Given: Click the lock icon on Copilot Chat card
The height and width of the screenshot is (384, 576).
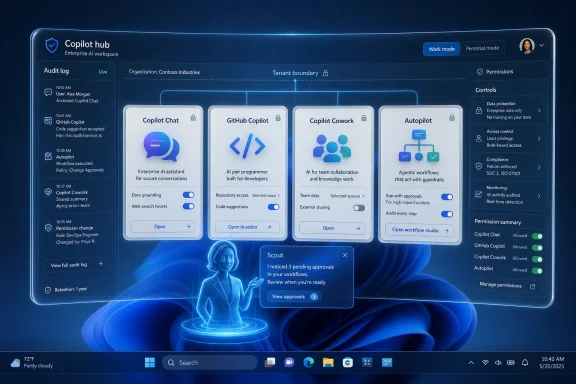Looking at the screenshot, I should pos(193,118).
